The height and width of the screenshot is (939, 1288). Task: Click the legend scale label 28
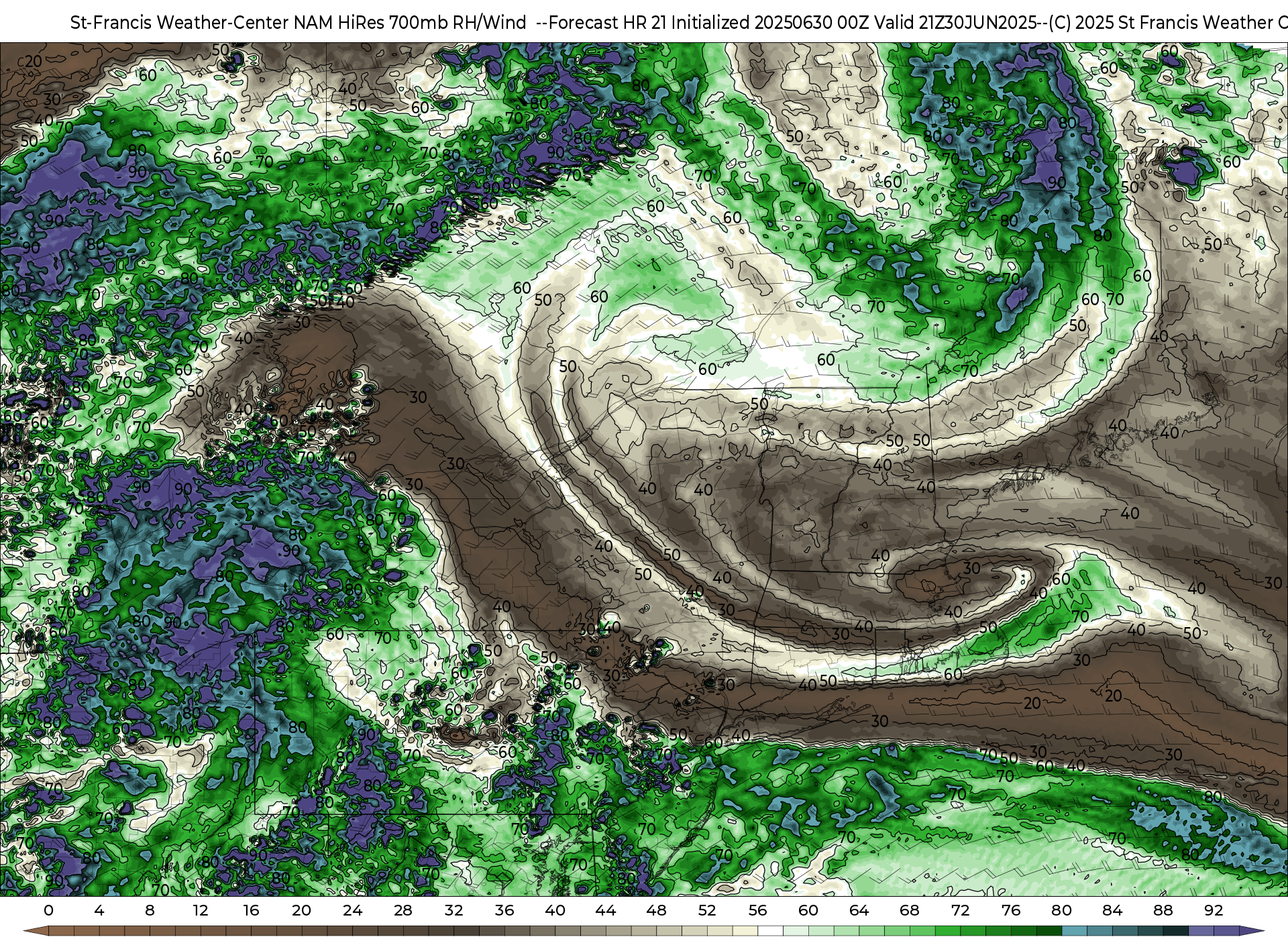point(403,910)
